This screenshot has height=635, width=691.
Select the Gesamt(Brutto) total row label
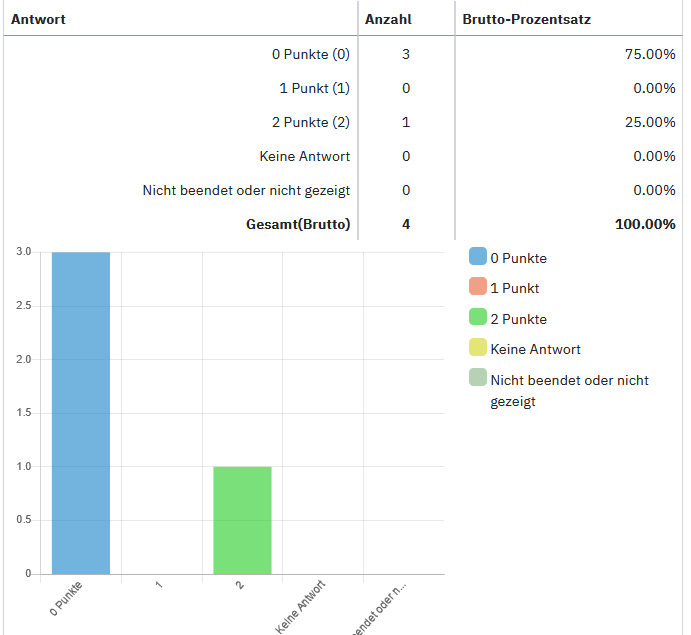298,224
